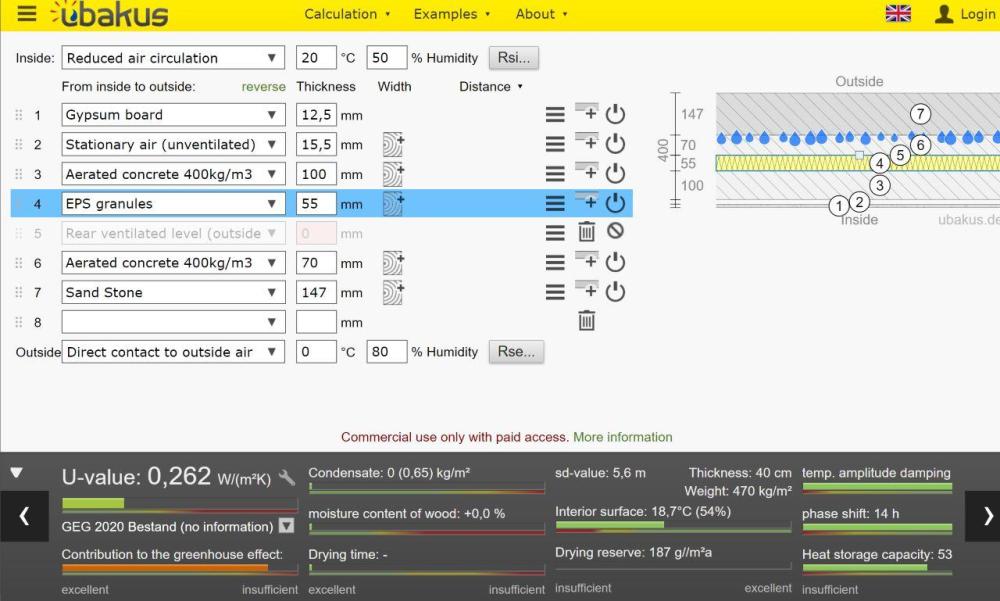Click the Rsi... button
The height and width of the screenshot is (601, 1000).
click(x=514, y=57)
